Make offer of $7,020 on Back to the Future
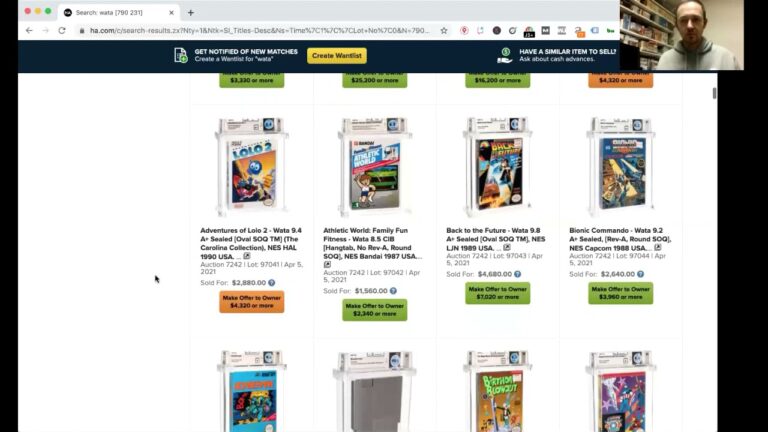Viewport: 768px width, 432px height. click(498, 293)
